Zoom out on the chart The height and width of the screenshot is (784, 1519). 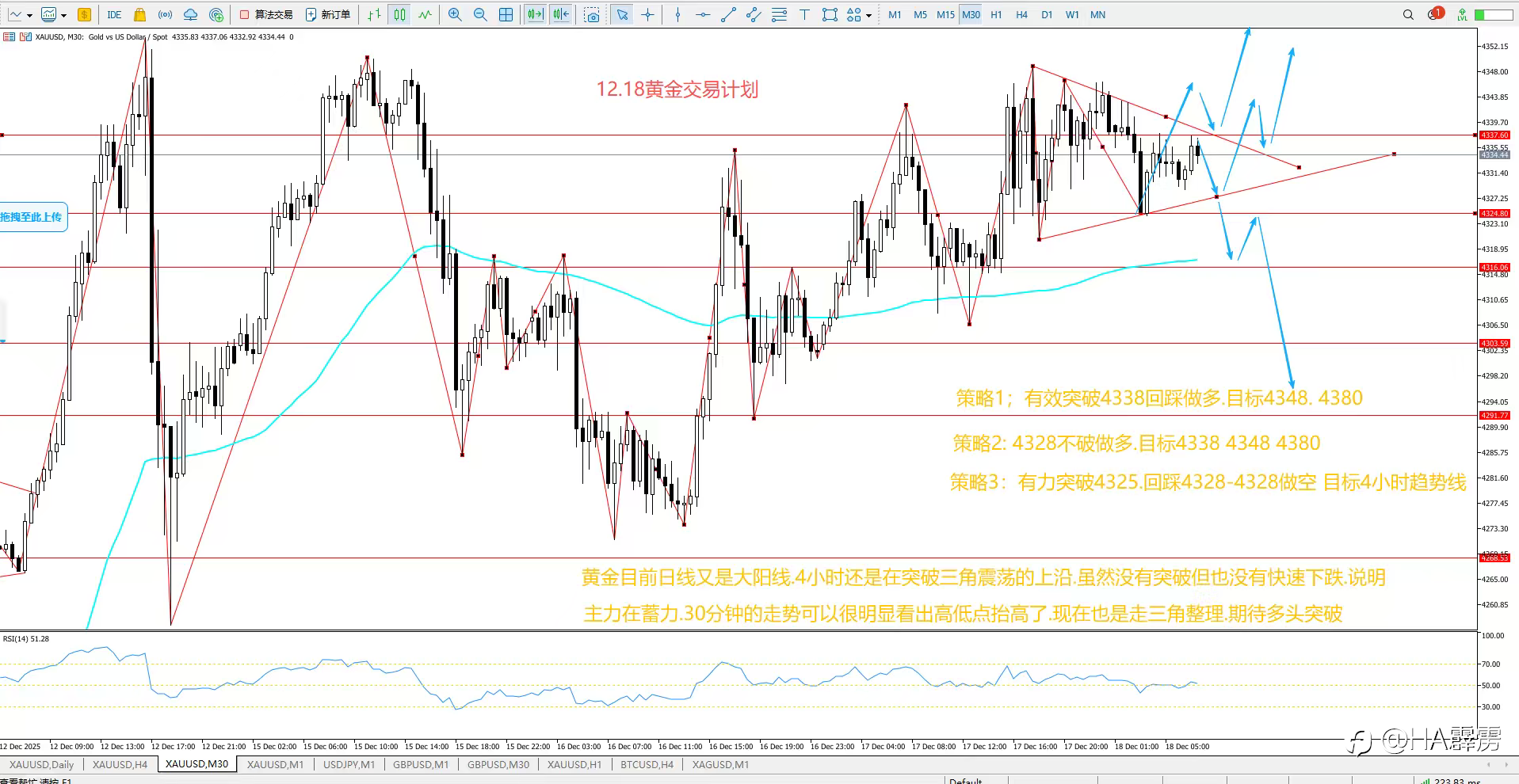[480, 14]
